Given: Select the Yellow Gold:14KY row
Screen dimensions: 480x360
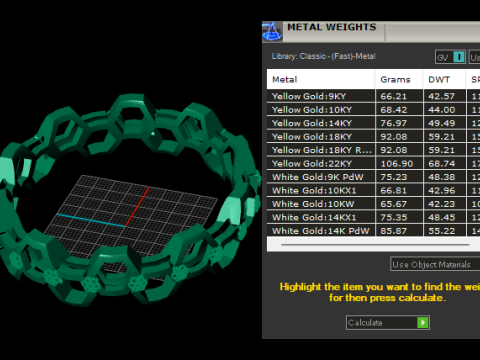Looking at the screenshot, I should 373,123.
